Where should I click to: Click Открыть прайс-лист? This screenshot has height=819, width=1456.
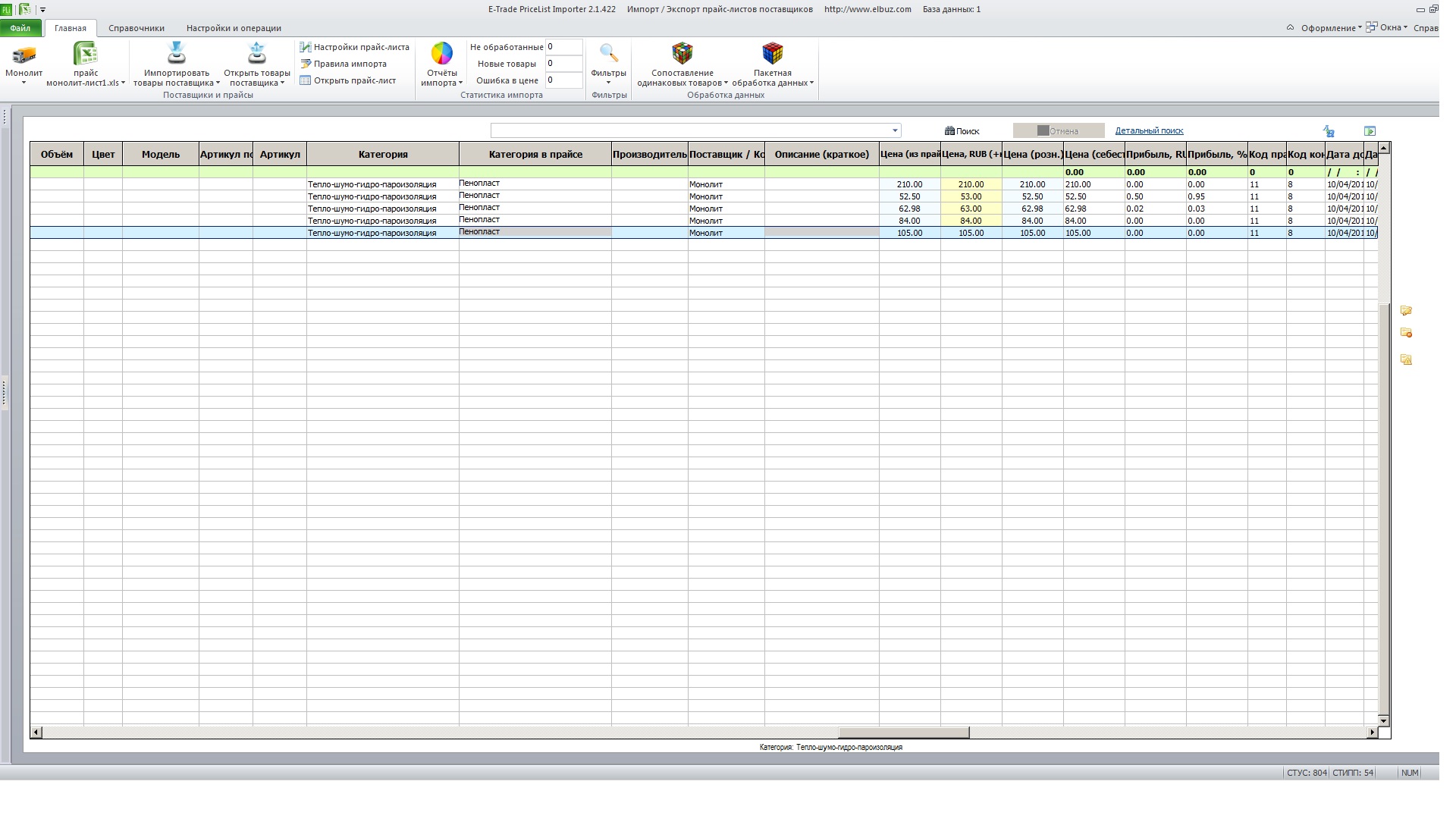347,80
